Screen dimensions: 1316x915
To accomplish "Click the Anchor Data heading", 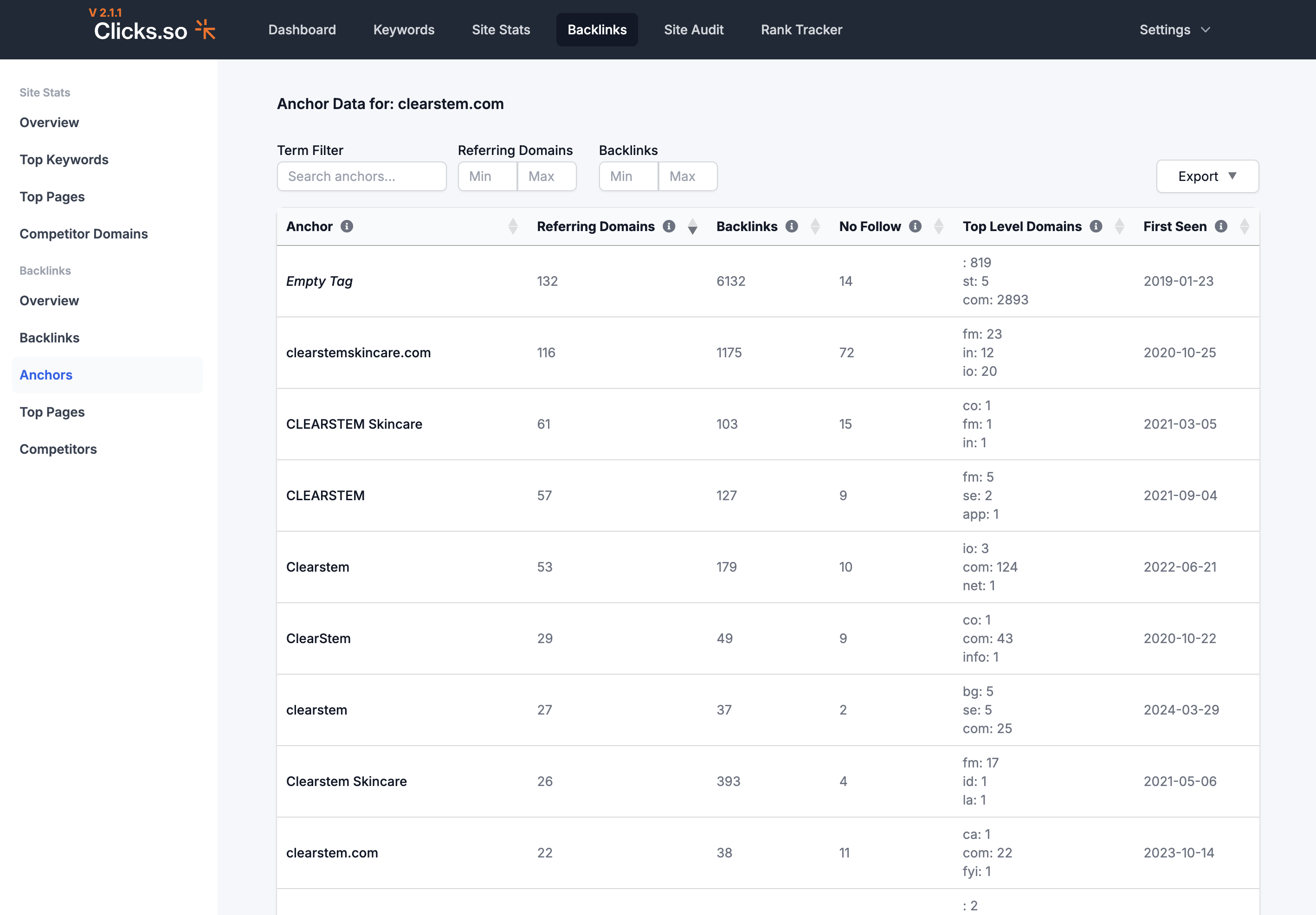I will tap(390, 104).
